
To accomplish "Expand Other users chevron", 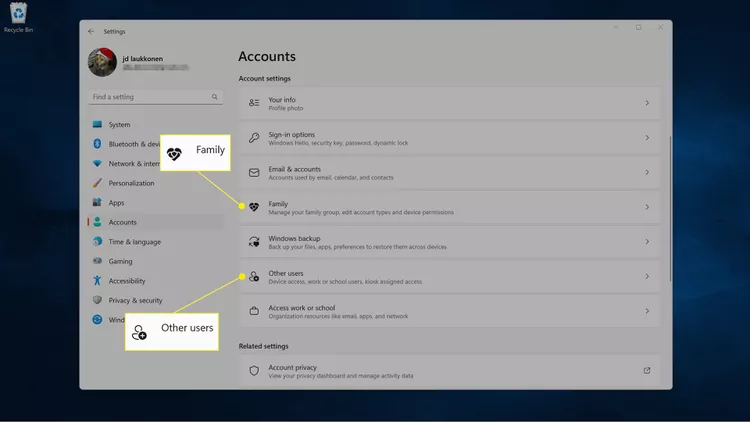I will 647,277.
